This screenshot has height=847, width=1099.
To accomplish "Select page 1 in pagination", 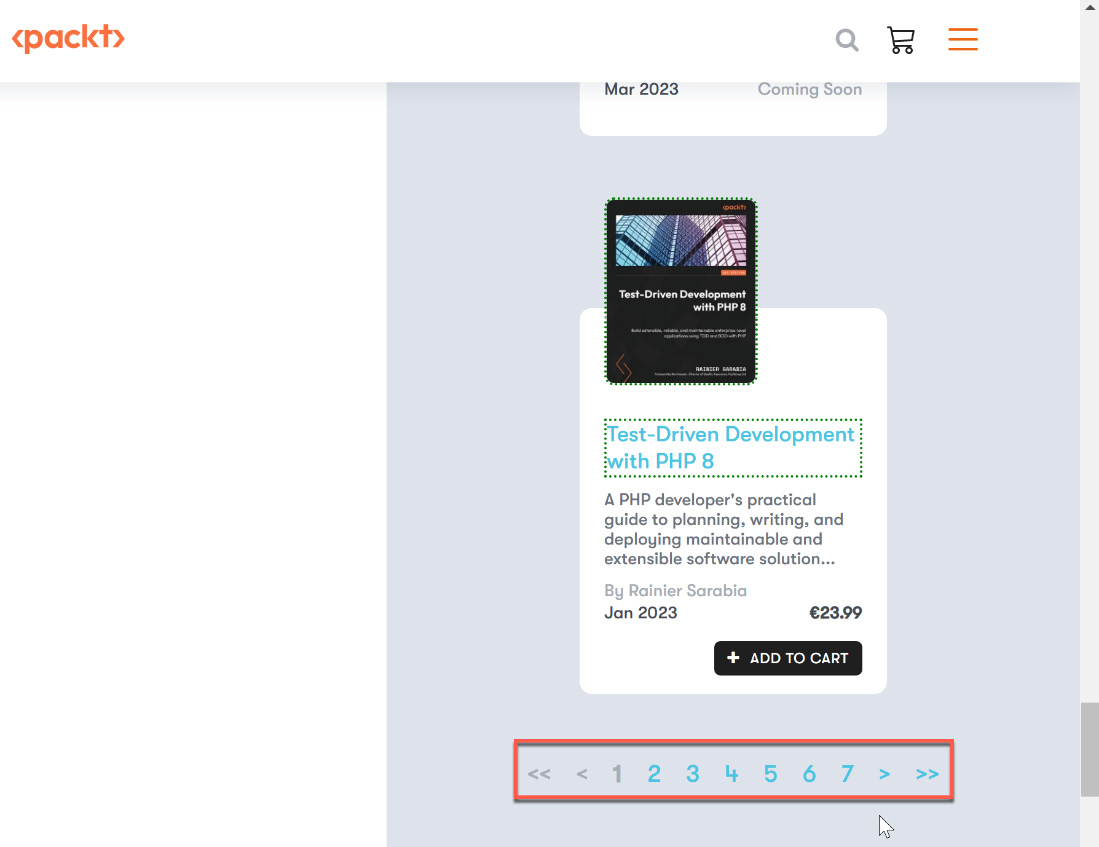I will pyautogui.click(x=617, y=774).
